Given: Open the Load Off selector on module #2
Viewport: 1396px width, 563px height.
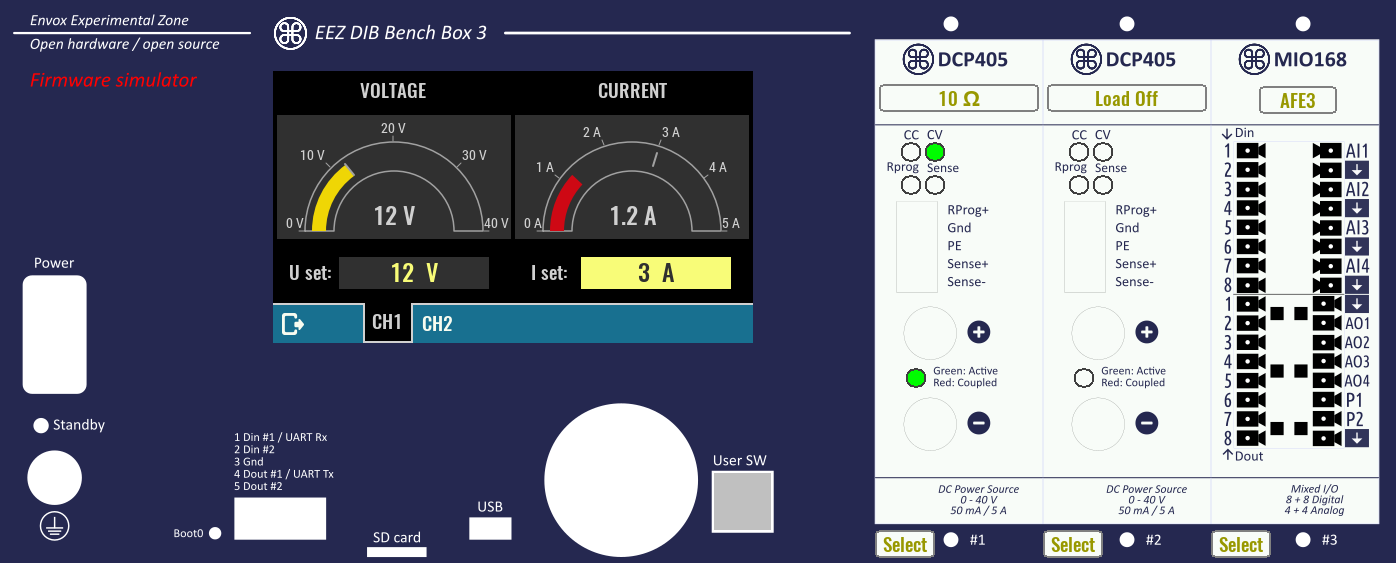Looking at the screenshot, I should click(1127, 98).
